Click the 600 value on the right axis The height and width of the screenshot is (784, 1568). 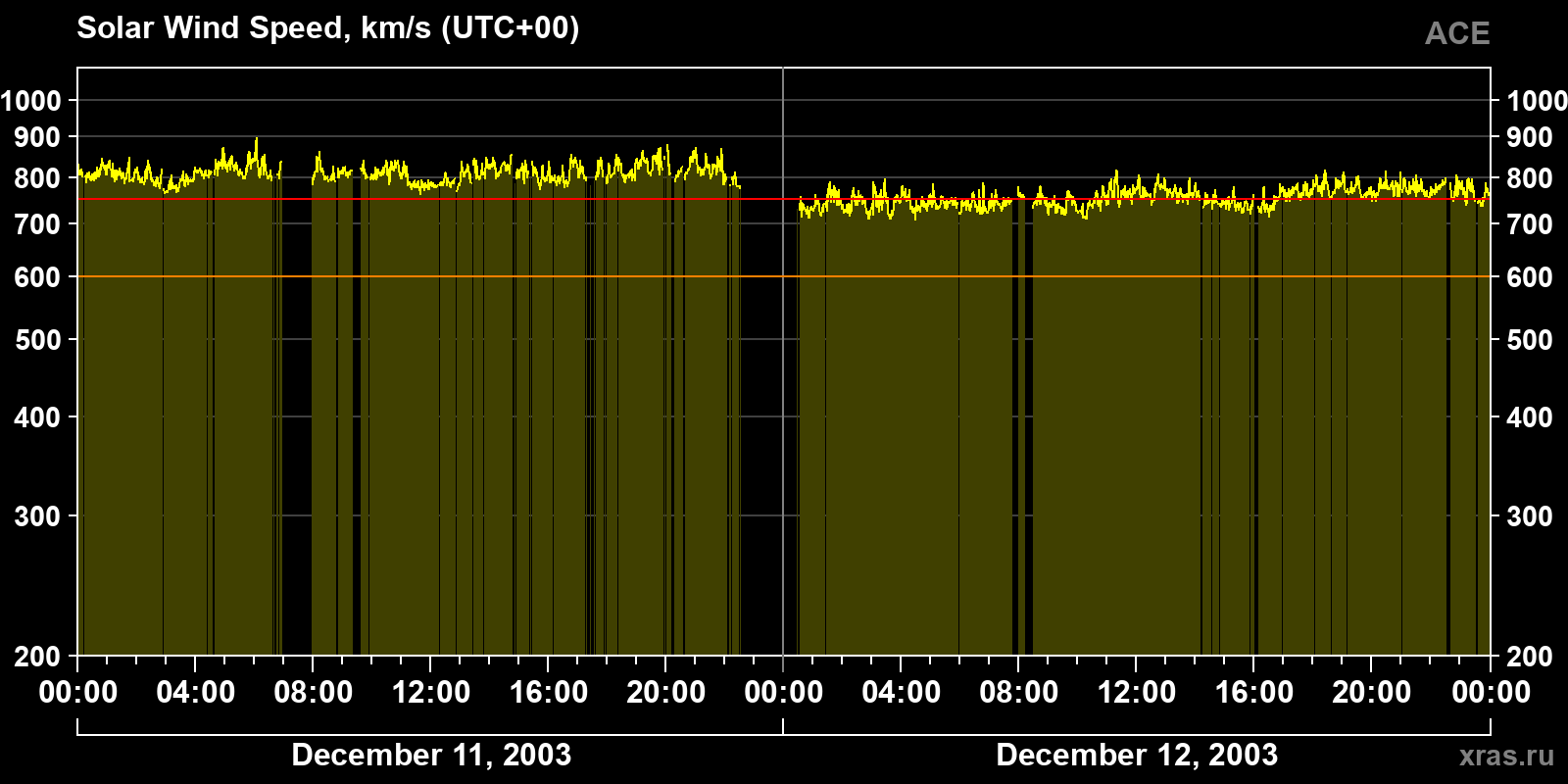tap(1530, 277)
